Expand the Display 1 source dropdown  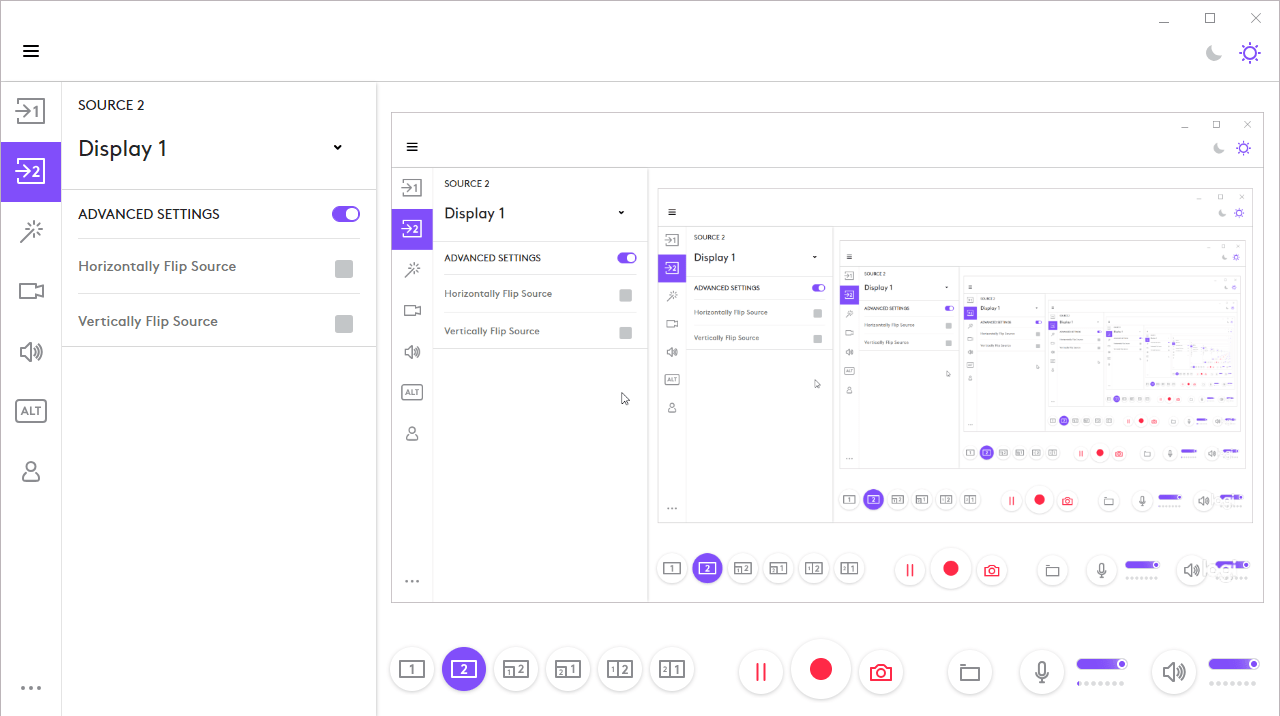211,149
